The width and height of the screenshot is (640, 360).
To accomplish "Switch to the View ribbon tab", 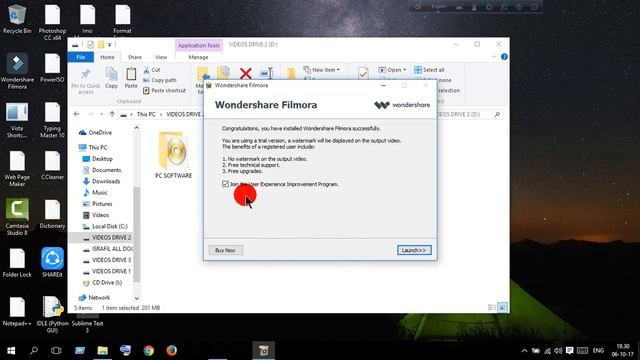I will (161, 57).
